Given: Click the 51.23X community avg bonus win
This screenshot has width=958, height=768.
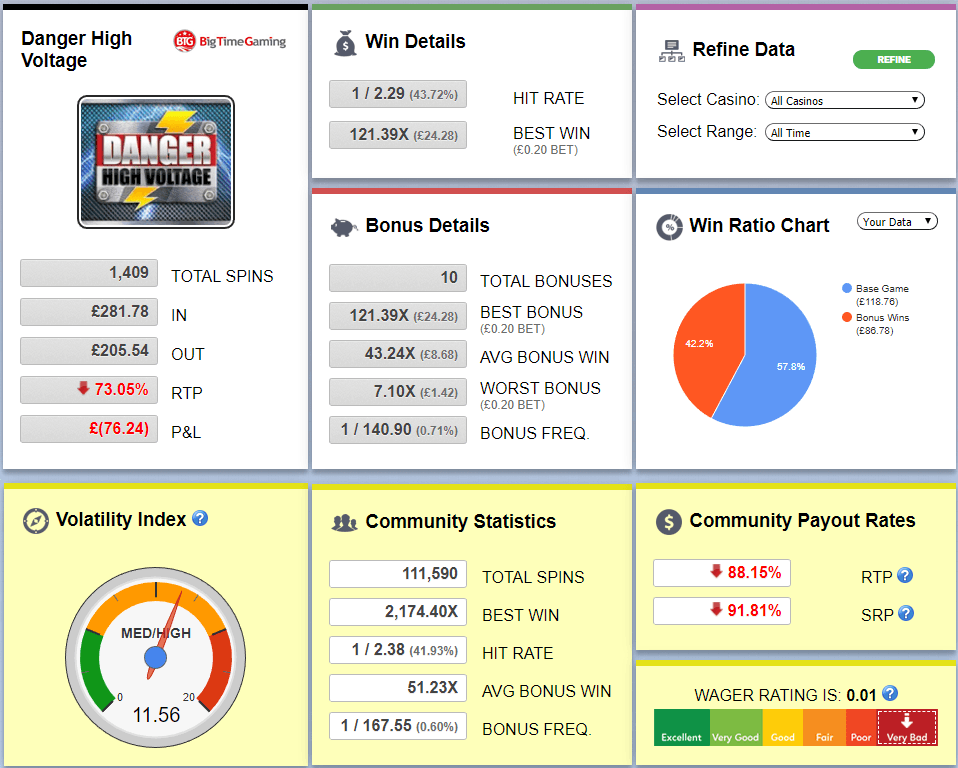Looking at the screenshot, I should coord(398,688).
